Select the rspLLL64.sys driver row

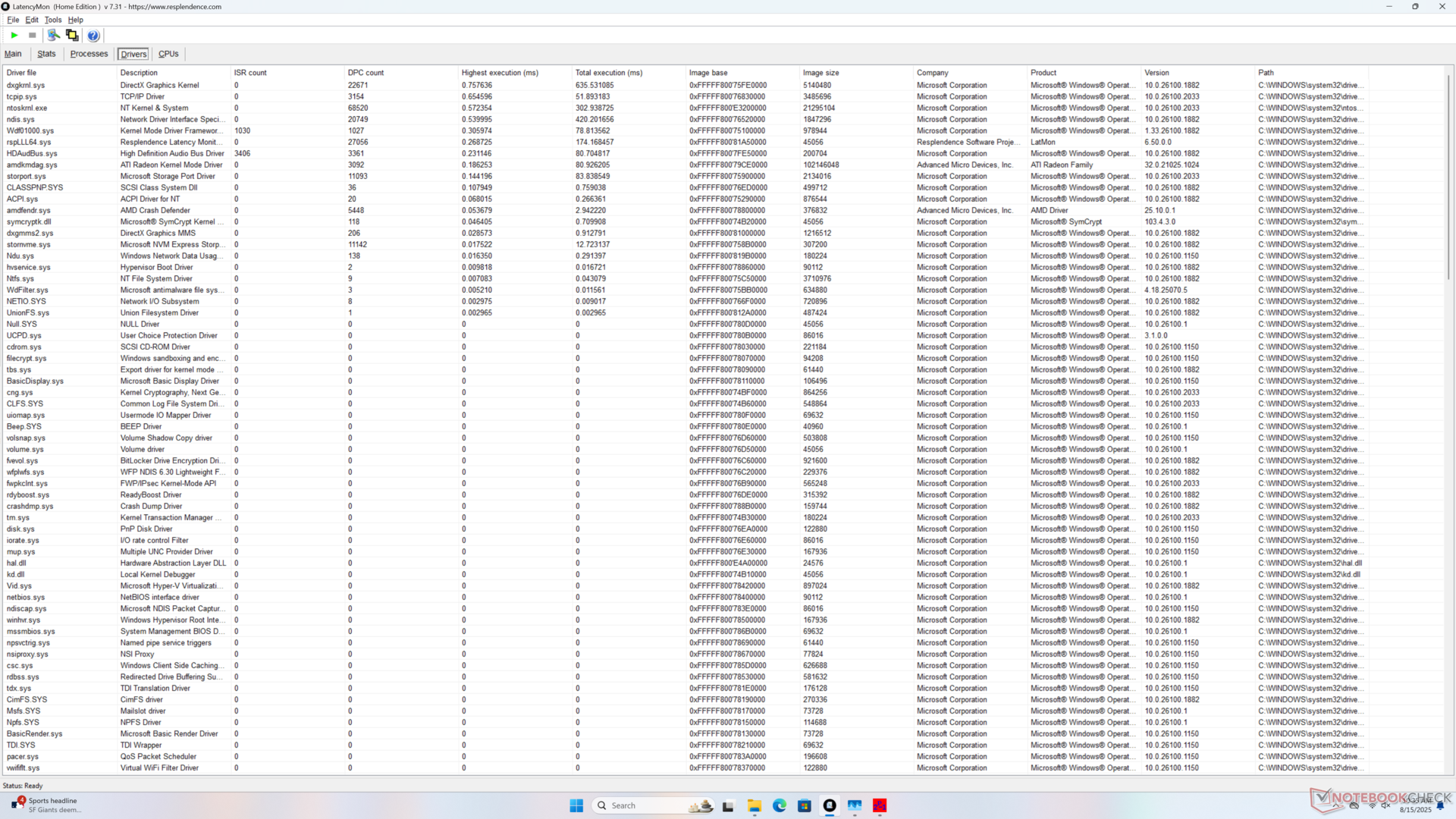pyautogui.click(x=686, y=142)
